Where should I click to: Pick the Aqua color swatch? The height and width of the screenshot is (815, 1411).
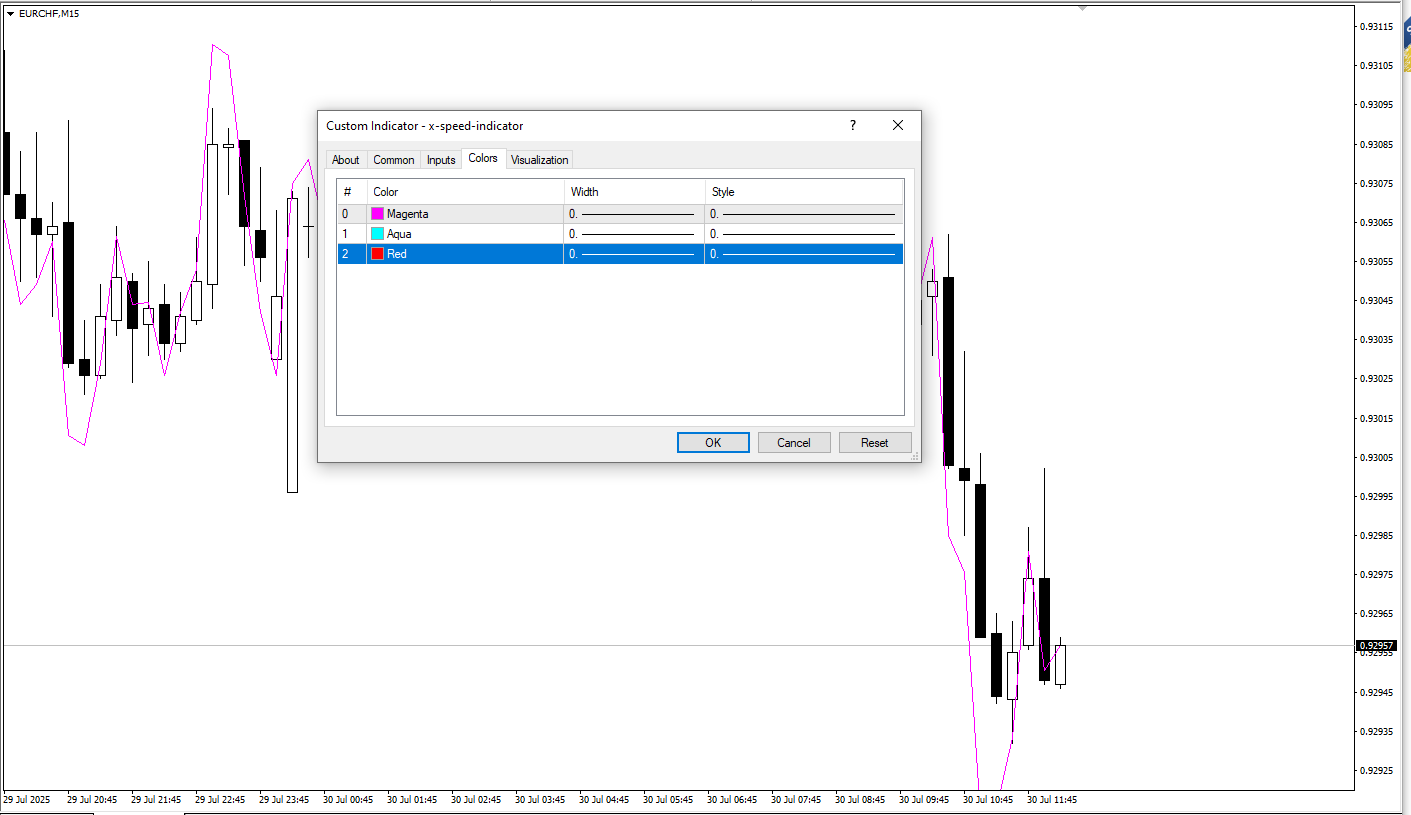(378, 234)
